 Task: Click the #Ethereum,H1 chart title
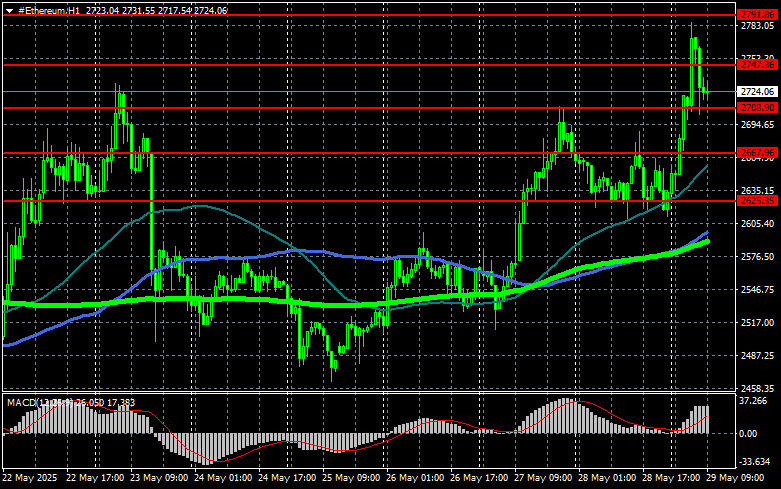[49, 10]
